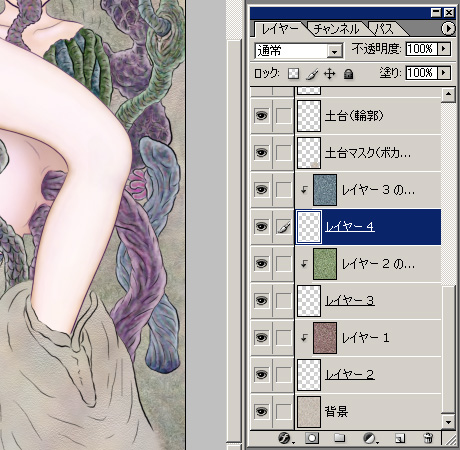Create a new layer set folder

[339, 437]
